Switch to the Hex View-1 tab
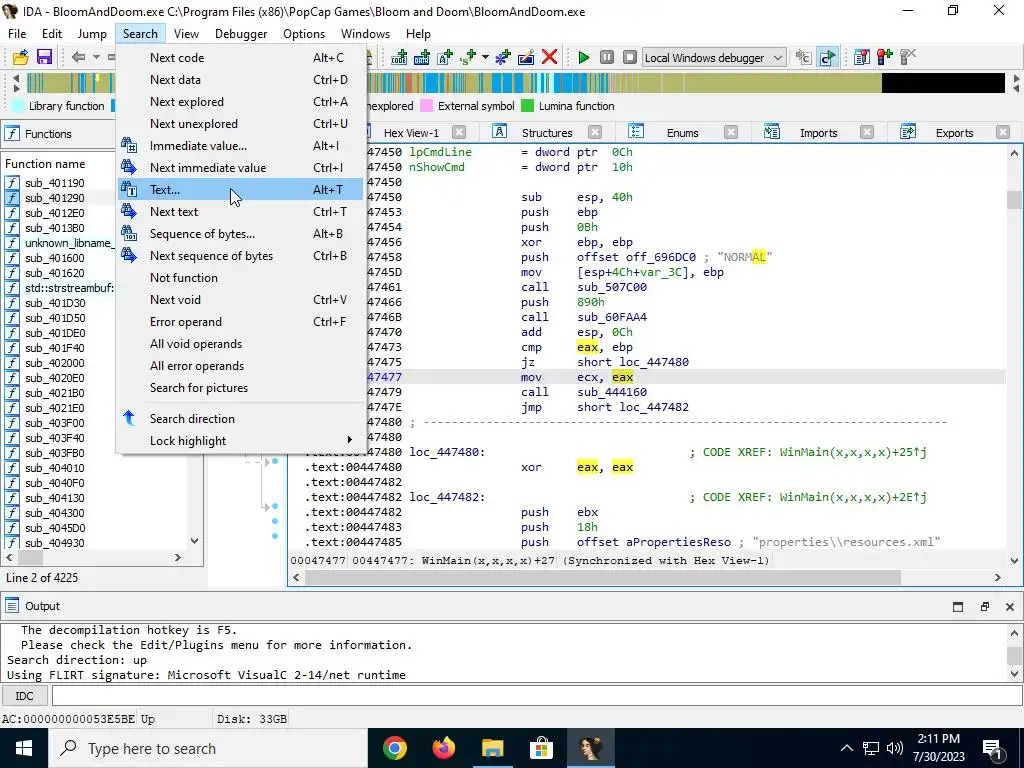This screenshot has height=768, width=1024. pyautogui.click(x=411, y=133)
